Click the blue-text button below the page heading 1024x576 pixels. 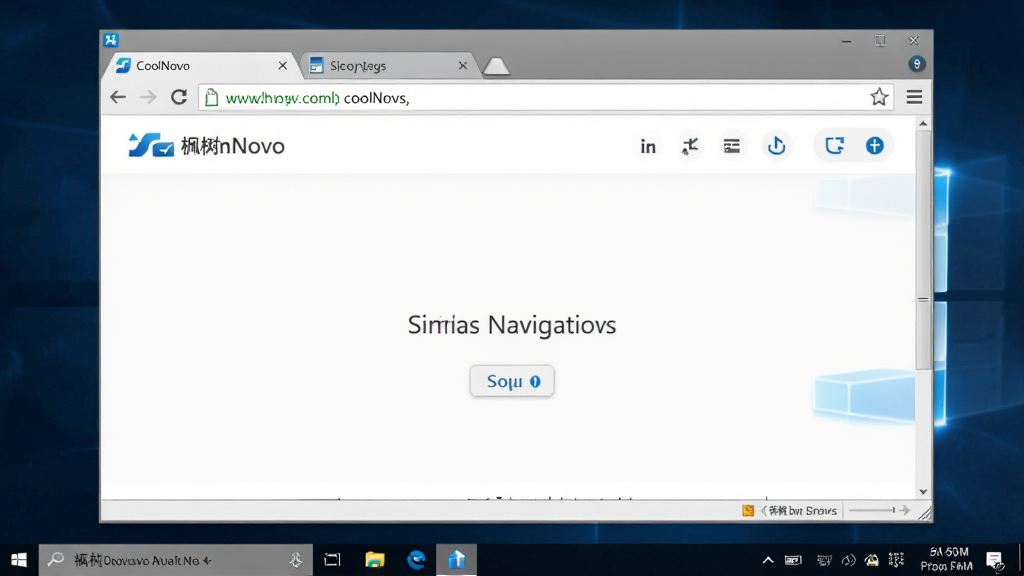pyautogui.click(x=512, y=381)
